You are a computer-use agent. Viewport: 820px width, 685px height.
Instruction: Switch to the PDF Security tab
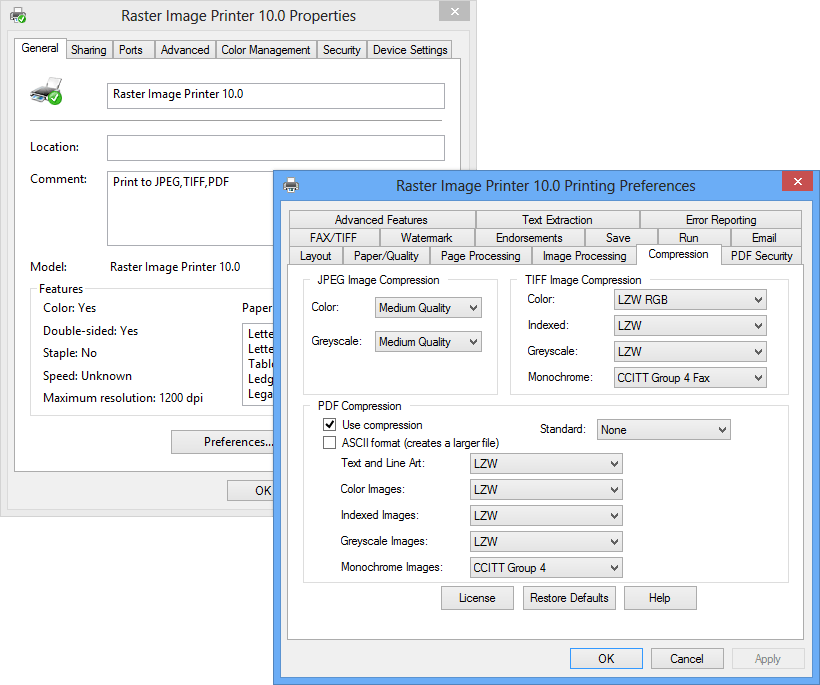pos(761,255)
